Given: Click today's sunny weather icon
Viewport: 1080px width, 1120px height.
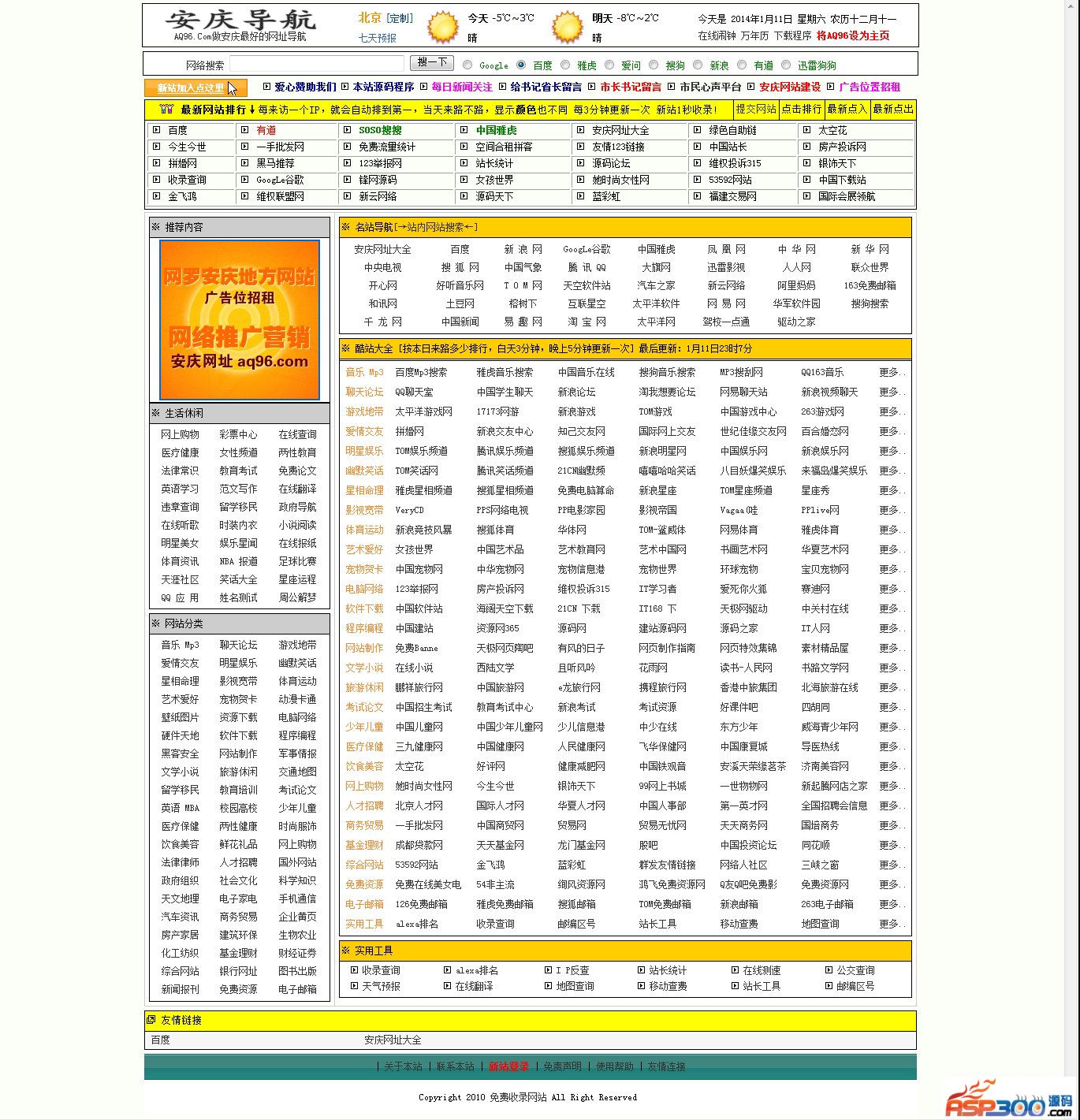Looking at the screenshot, I should [x=442, y=27].
